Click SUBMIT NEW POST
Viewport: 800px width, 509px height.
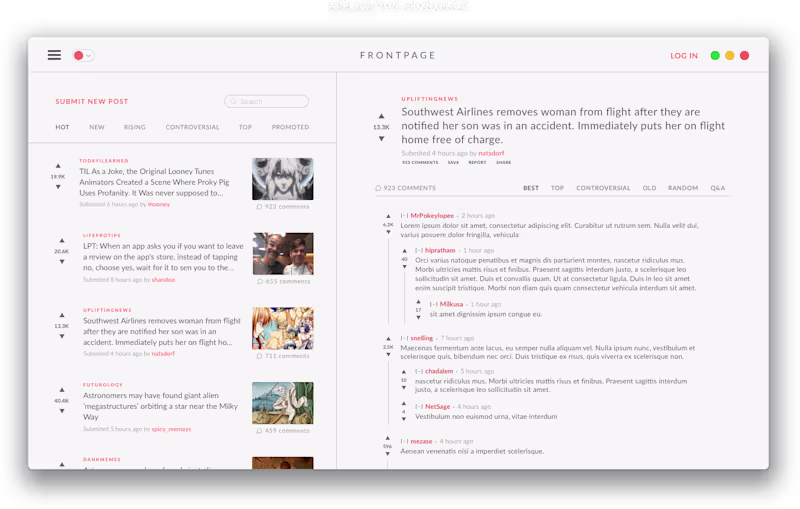point(92,101)
